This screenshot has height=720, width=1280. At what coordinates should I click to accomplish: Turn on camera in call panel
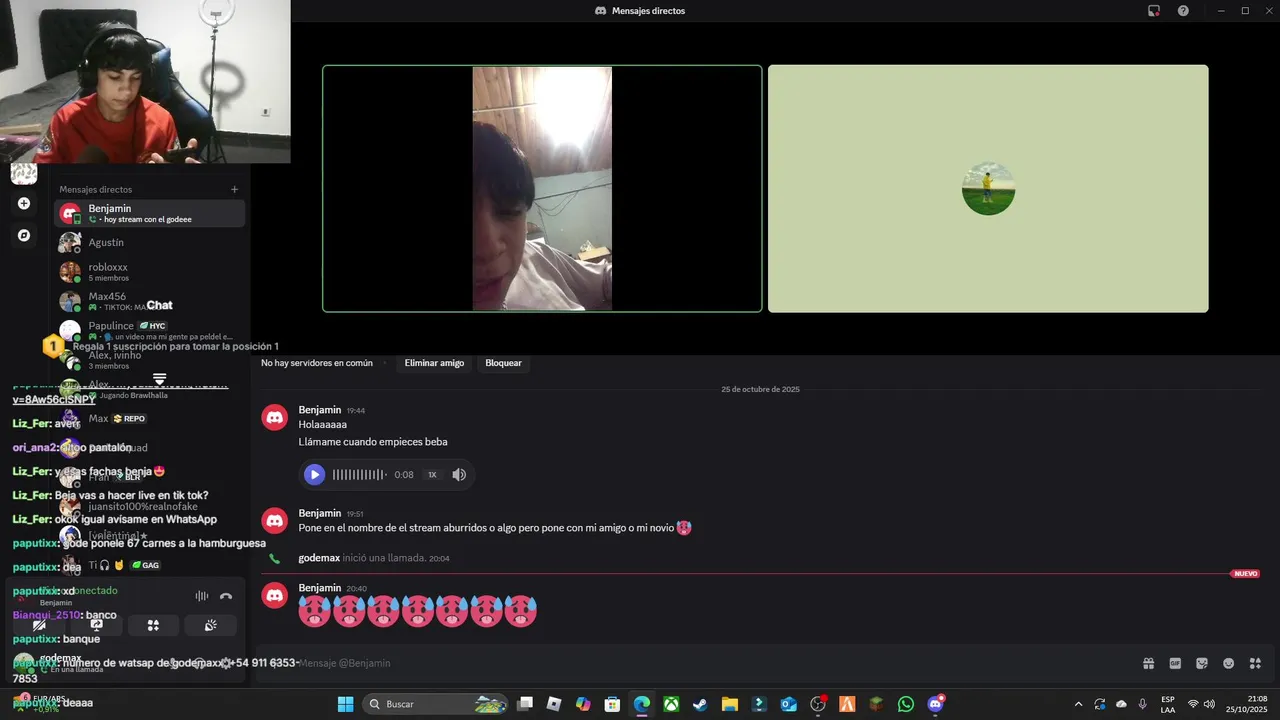coord(40,625)
